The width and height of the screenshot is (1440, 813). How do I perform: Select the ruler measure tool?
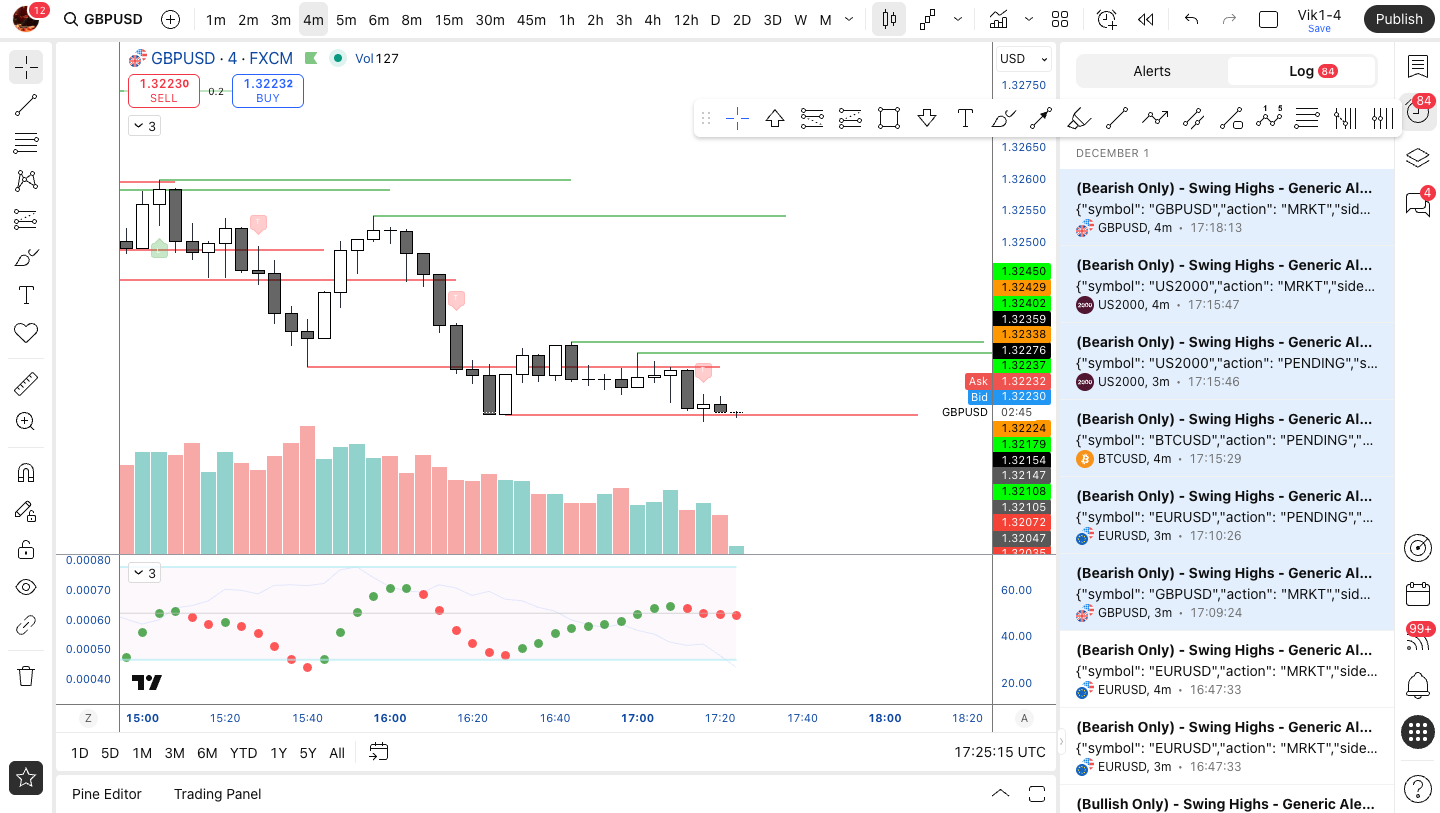(26, 384)
